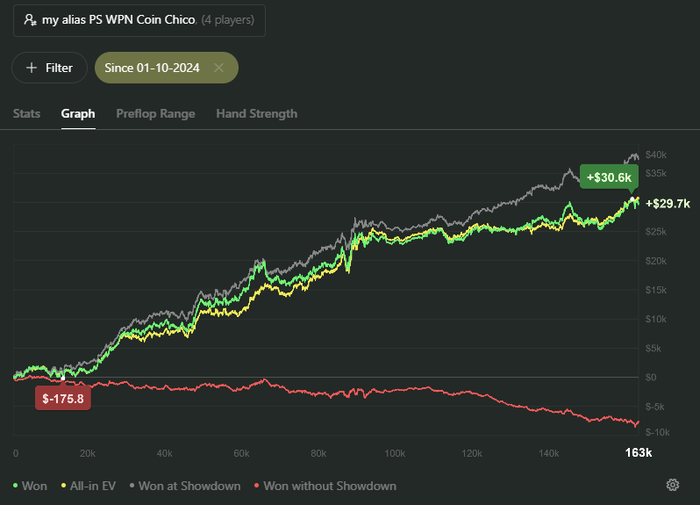Remove the Since 01-10-2024 filter
Image resolution: width=700 pixels, height=505 pixels.
click(x=218, y=68)
